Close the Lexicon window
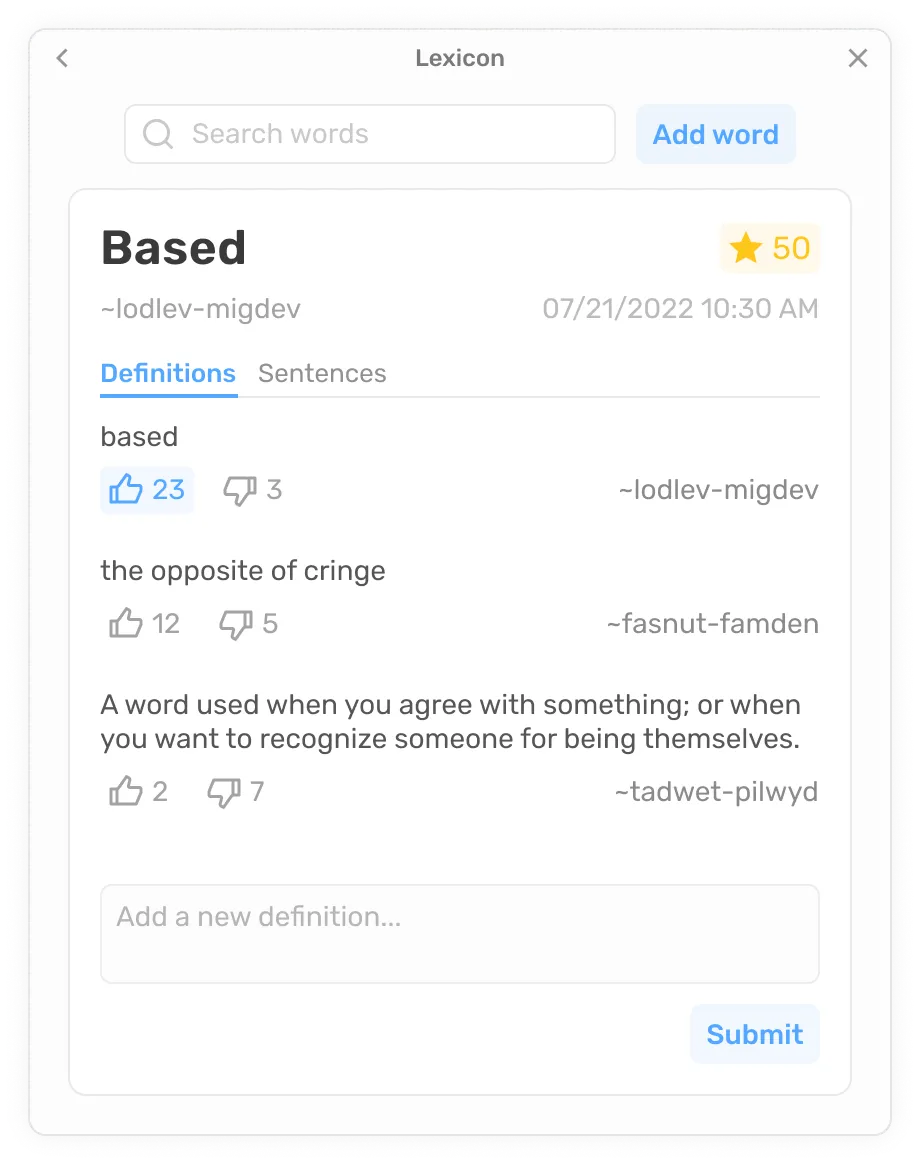 pos(857,59)
